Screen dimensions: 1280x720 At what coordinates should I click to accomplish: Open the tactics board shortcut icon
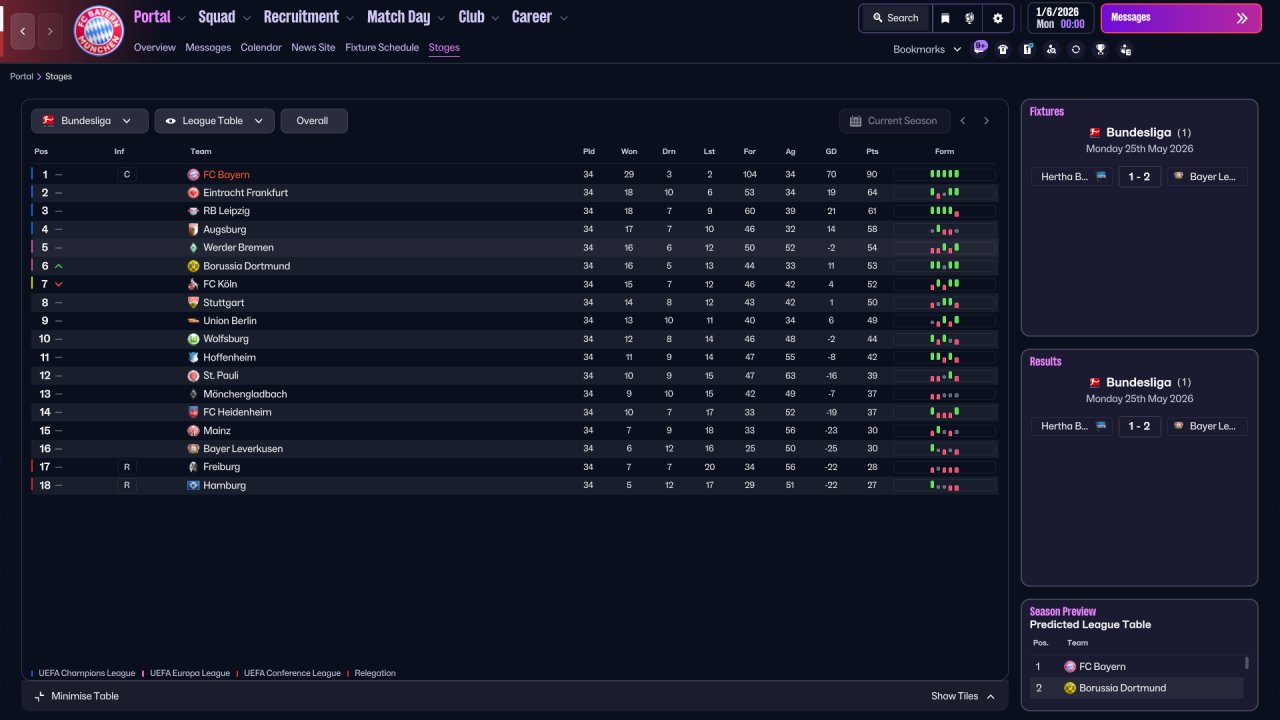(x=1027, y=49)
